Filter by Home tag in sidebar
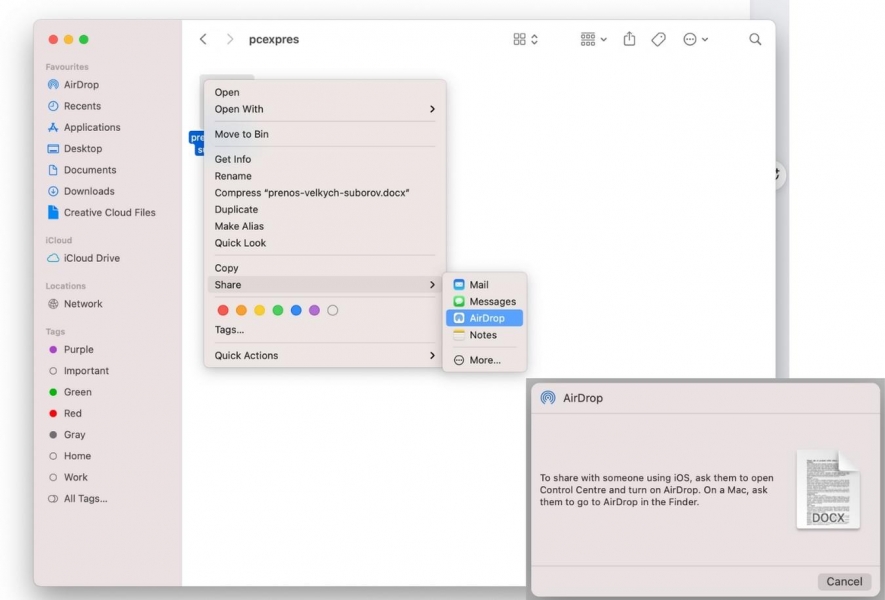 69,456
